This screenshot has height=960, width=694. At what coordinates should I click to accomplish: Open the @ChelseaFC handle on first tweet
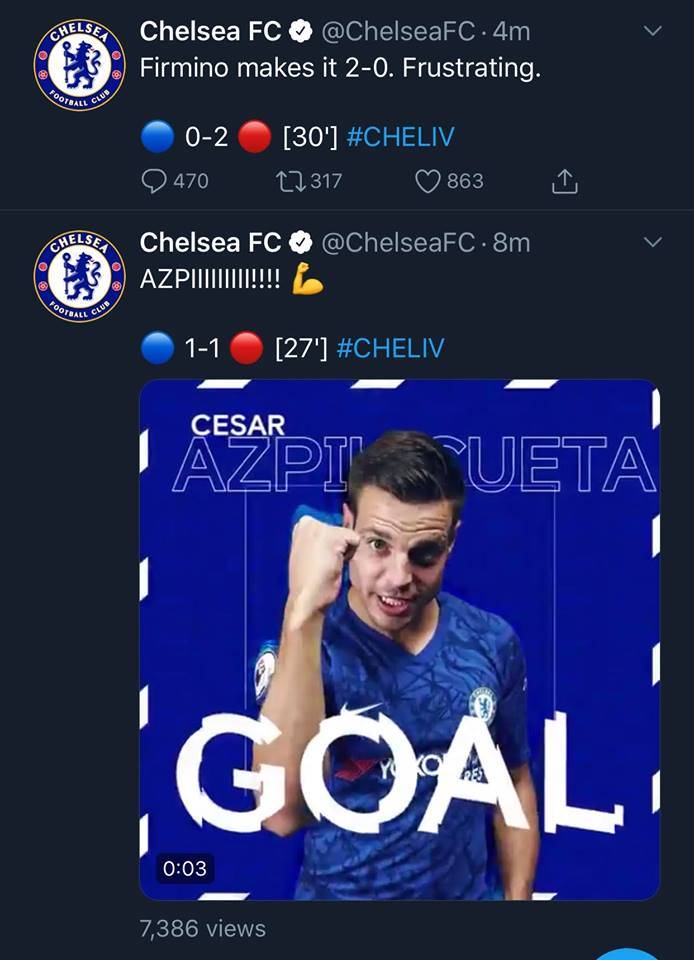[x=397, y=31]
